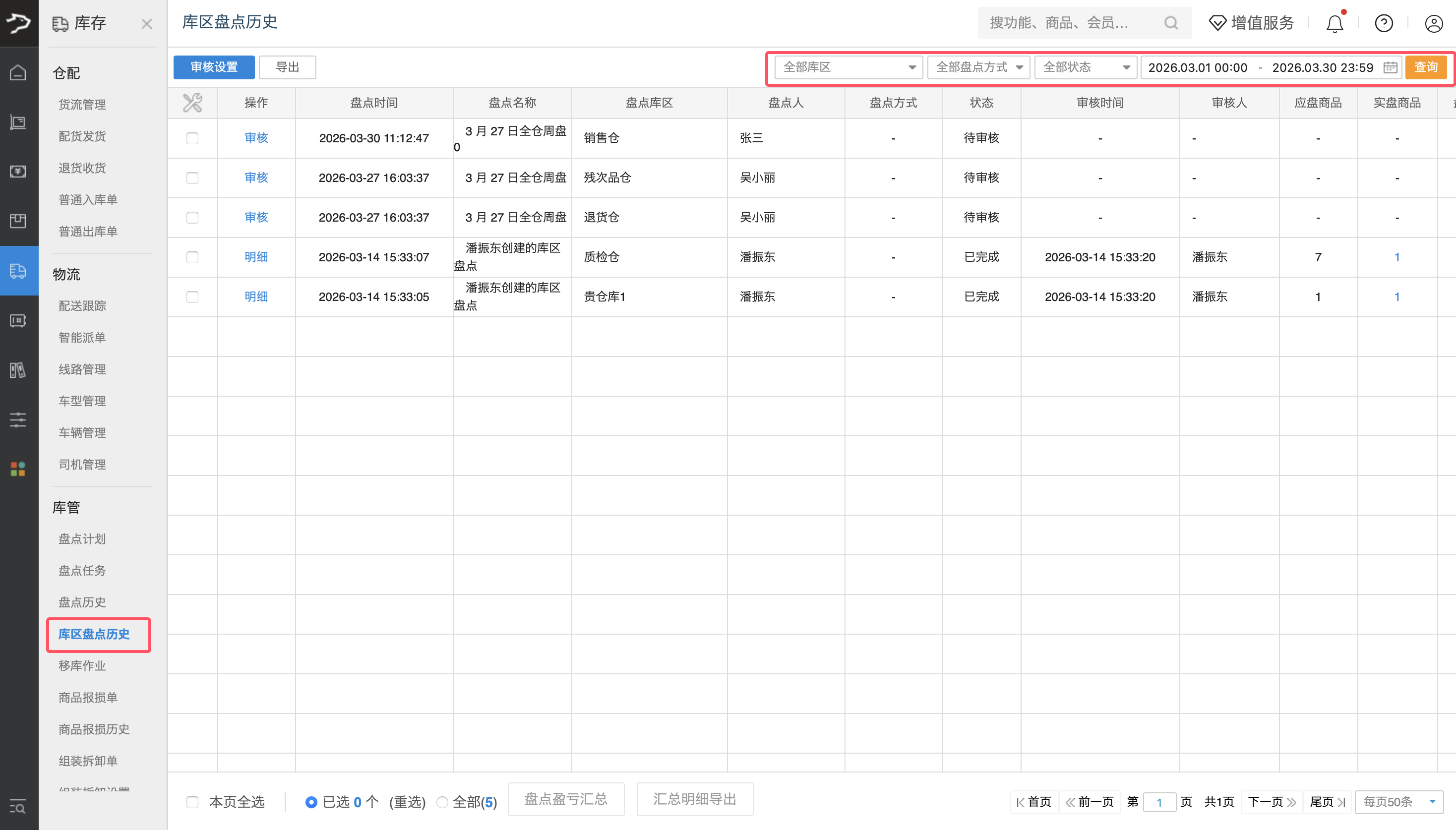This screenshot has height=830, width=1456.
Task: Go to 移库作业 menu item
Action: 82,666
